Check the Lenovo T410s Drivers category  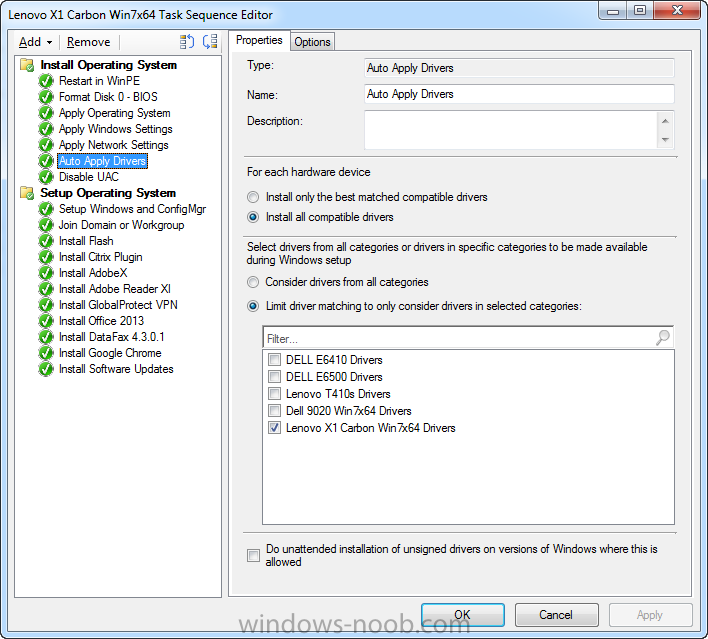(x=274, y=394)
